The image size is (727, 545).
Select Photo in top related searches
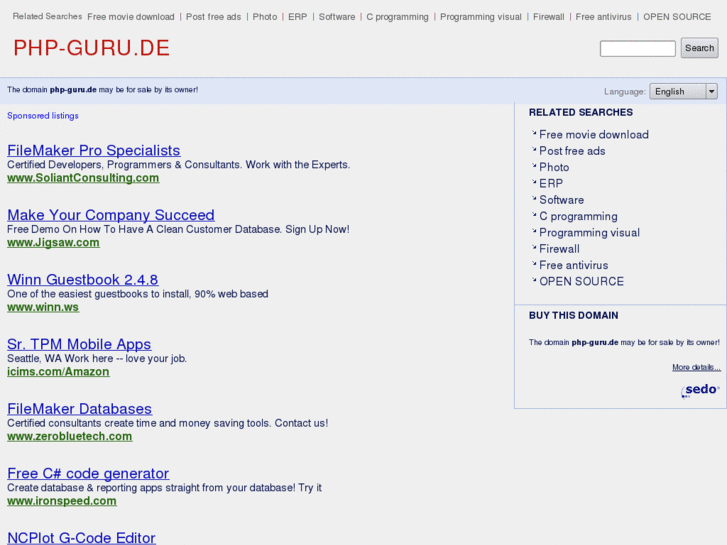(265, 17)
